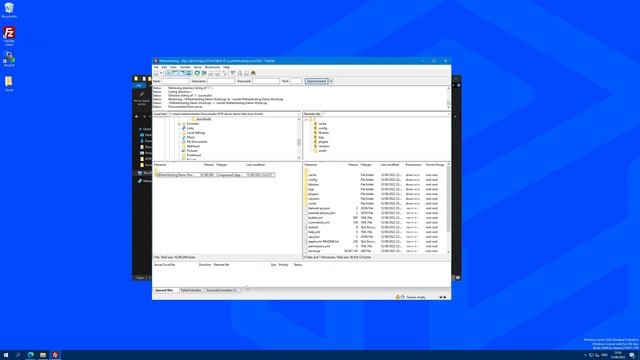Select cache folder in remote tree

322,124
